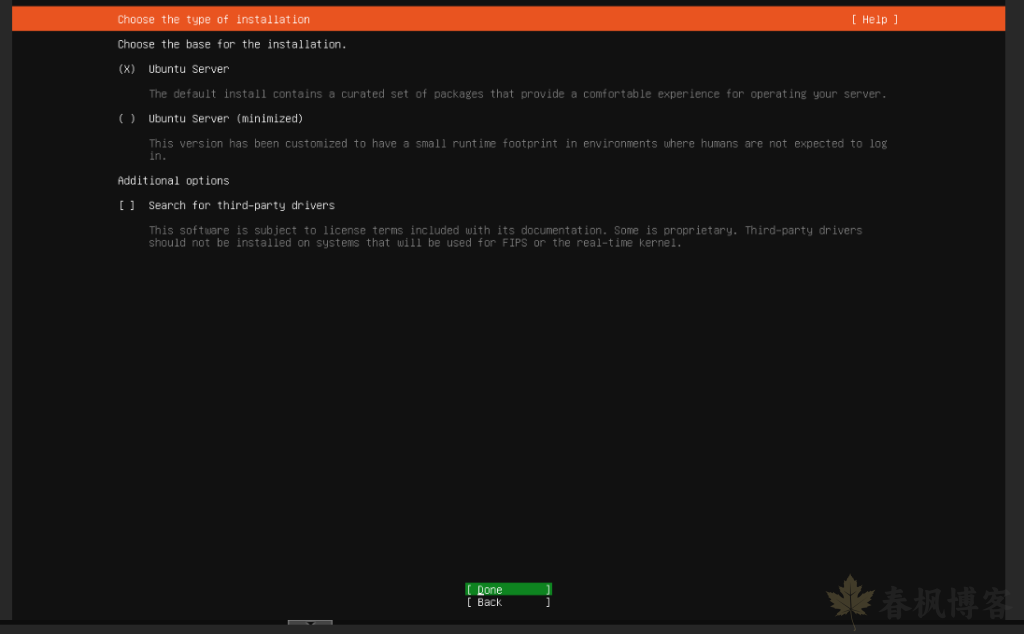Click the small handle tab at bottom edge
This screenshot has height=634, width=1024.
(x=310, y=623)
